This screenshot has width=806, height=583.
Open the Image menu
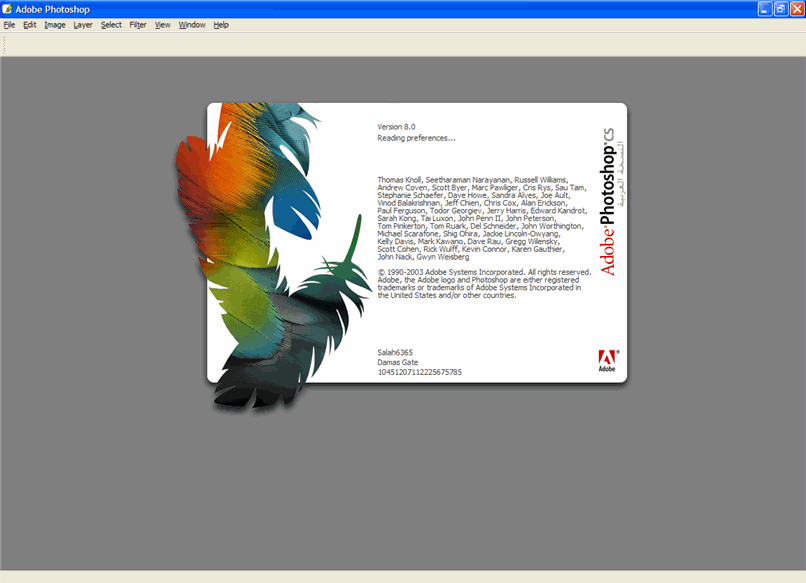[54, 25]
